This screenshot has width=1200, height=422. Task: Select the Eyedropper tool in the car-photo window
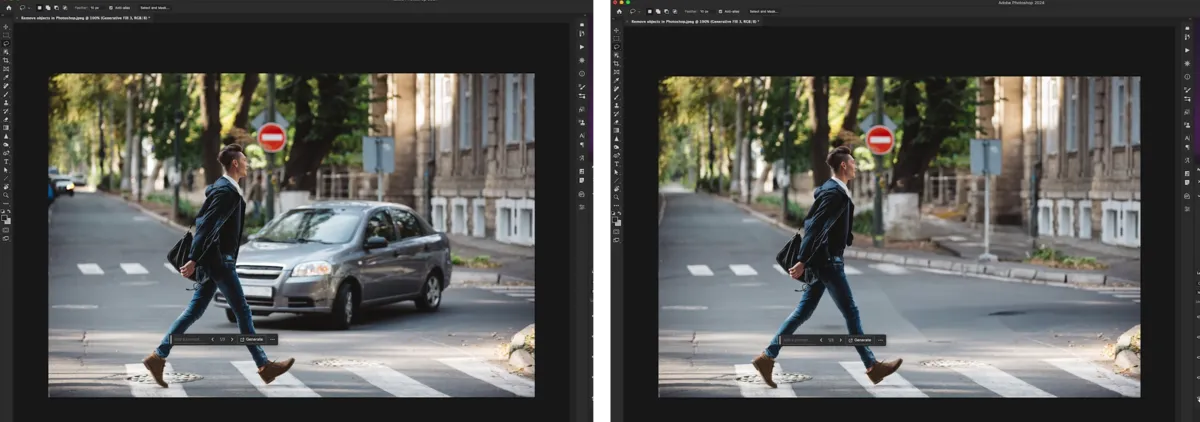click(x=6, y=78)
